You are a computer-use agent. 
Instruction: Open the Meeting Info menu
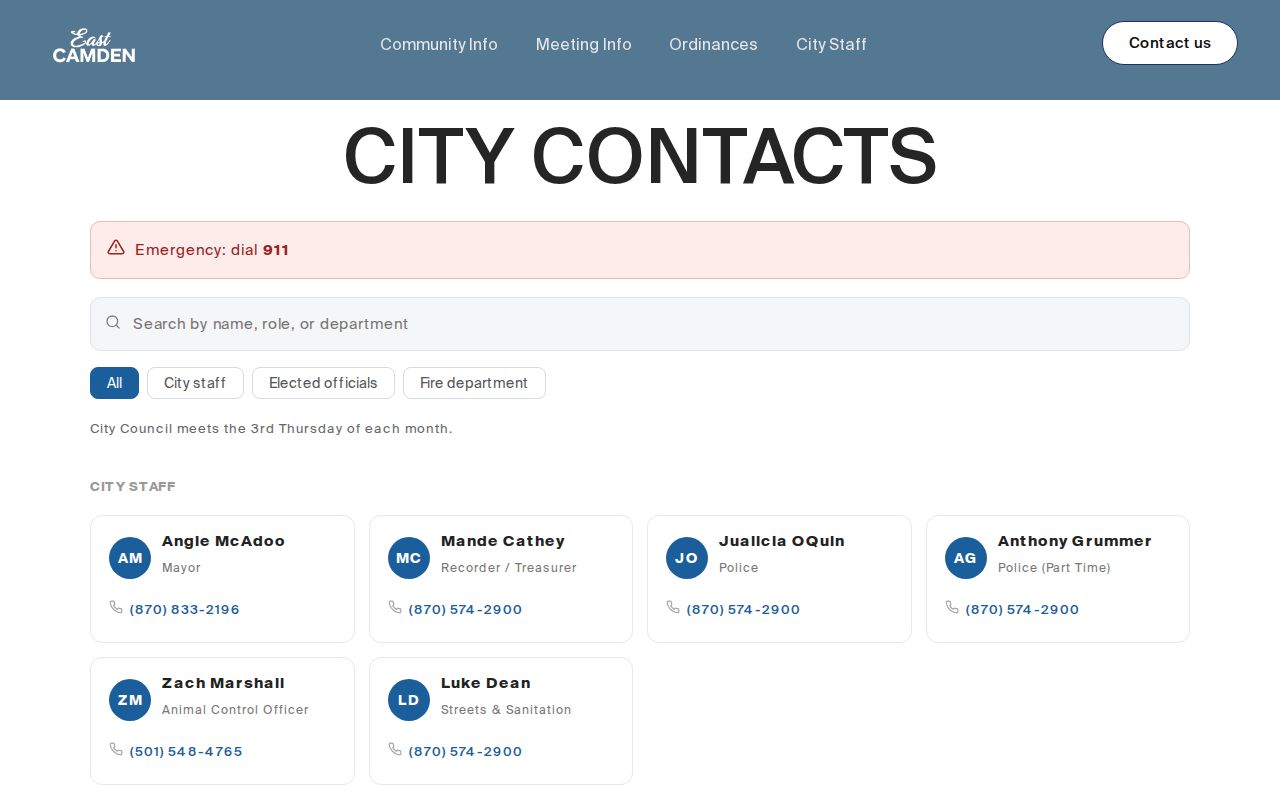tap(584, 44)
